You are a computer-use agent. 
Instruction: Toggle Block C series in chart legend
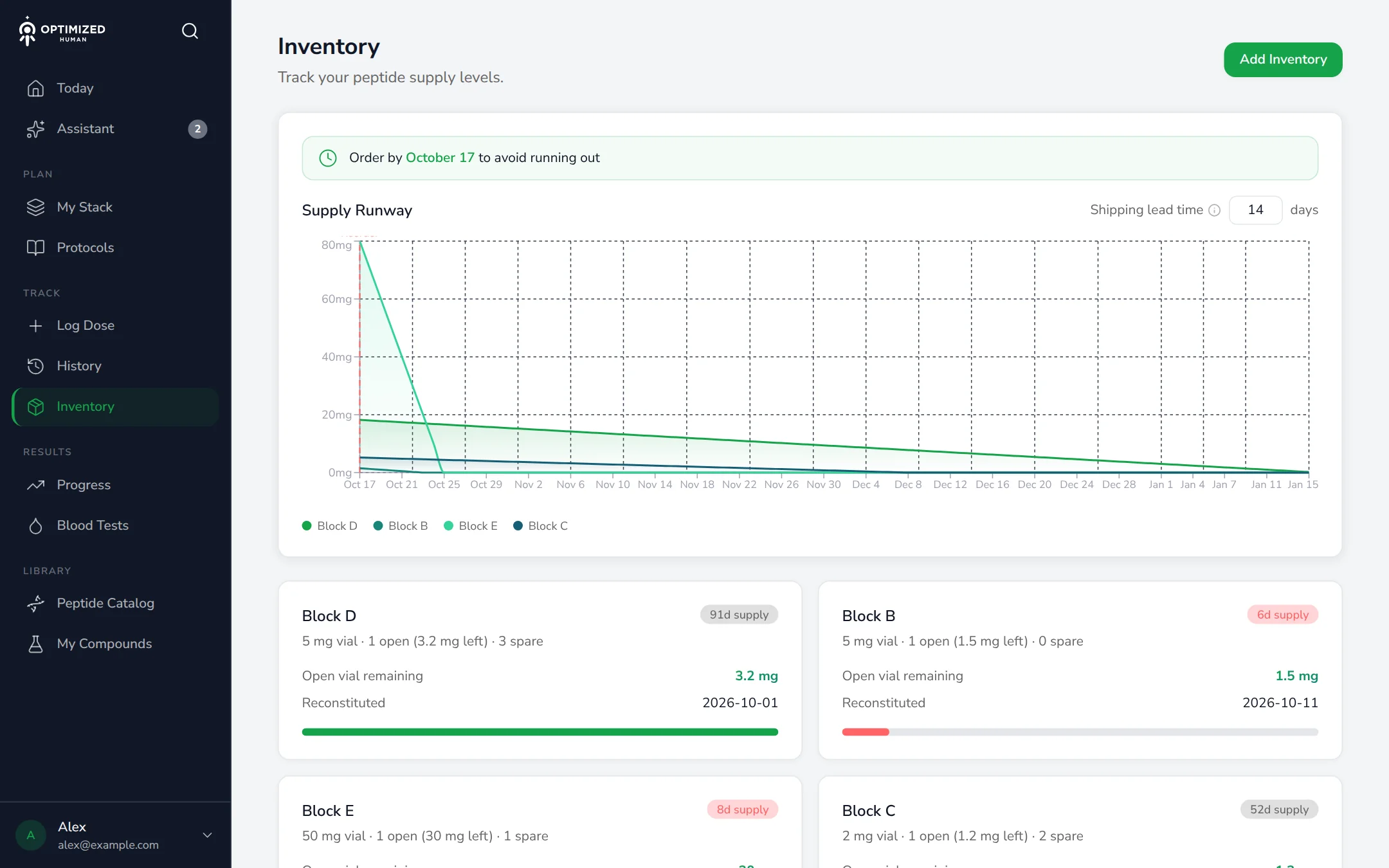[x=540, y=526]
